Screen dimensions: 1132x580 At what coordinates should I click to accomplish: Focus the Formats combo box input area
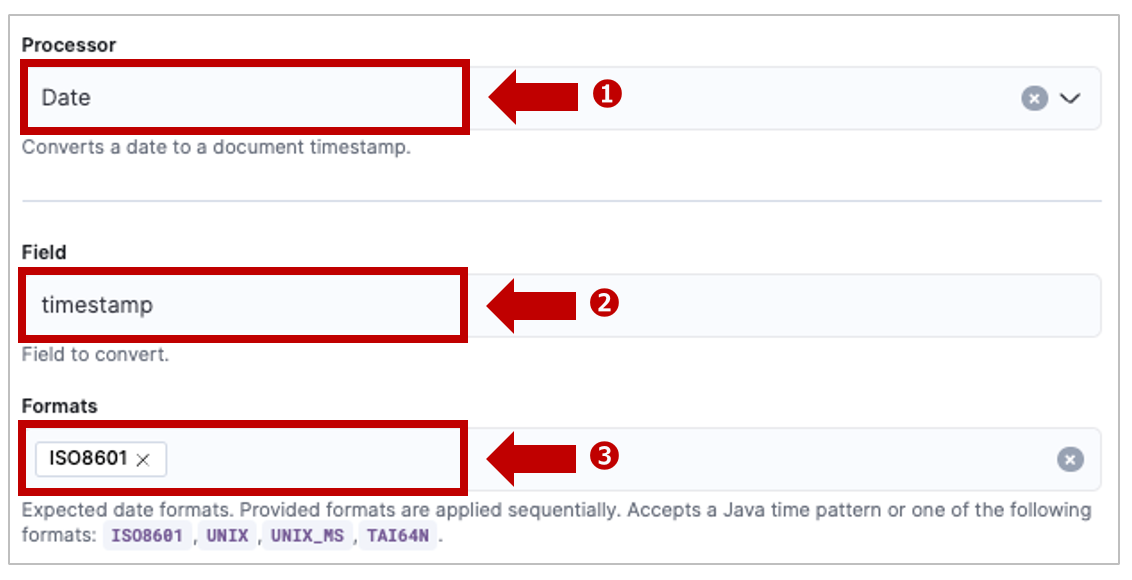(606, 459)
